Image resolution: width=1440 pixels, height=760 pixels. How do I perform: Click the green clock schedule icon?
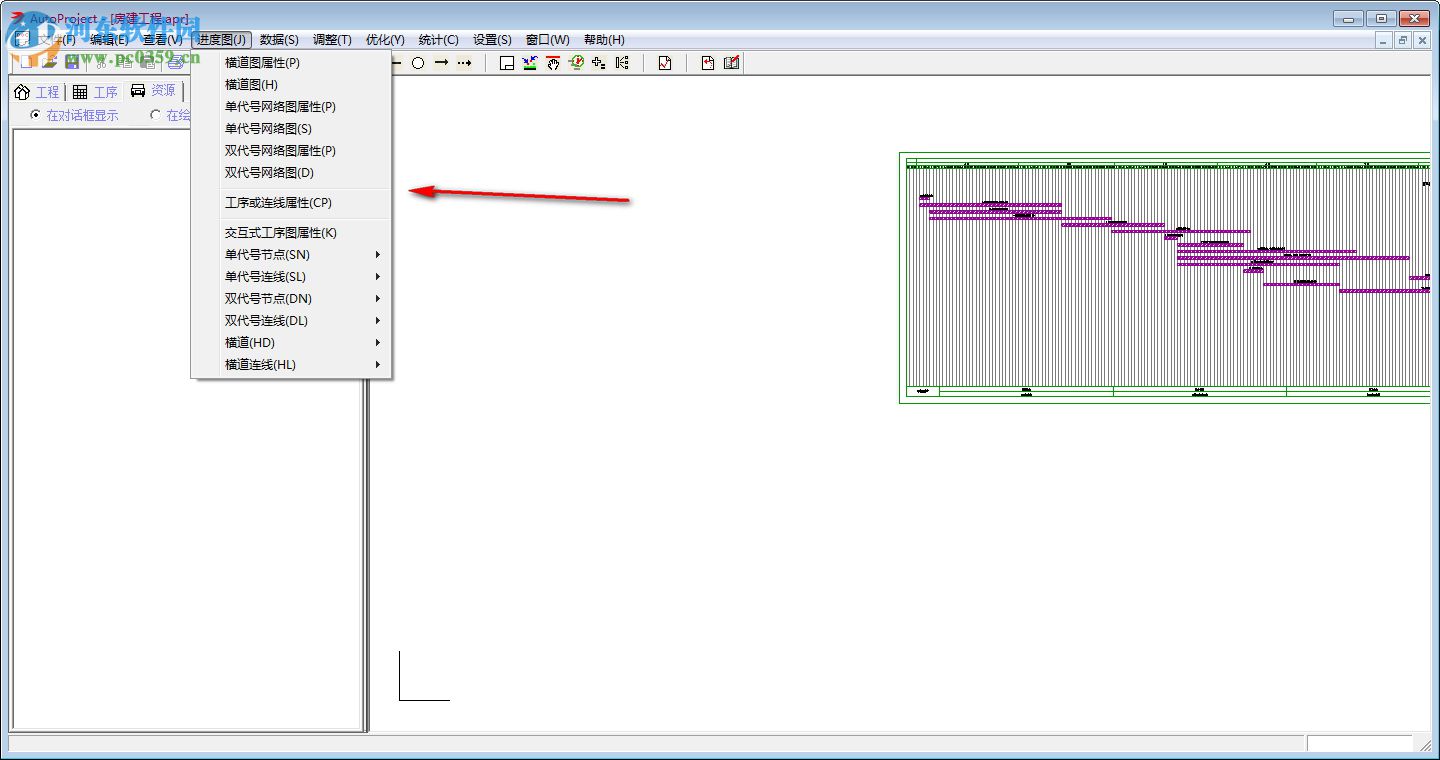[x=576, y=63]
